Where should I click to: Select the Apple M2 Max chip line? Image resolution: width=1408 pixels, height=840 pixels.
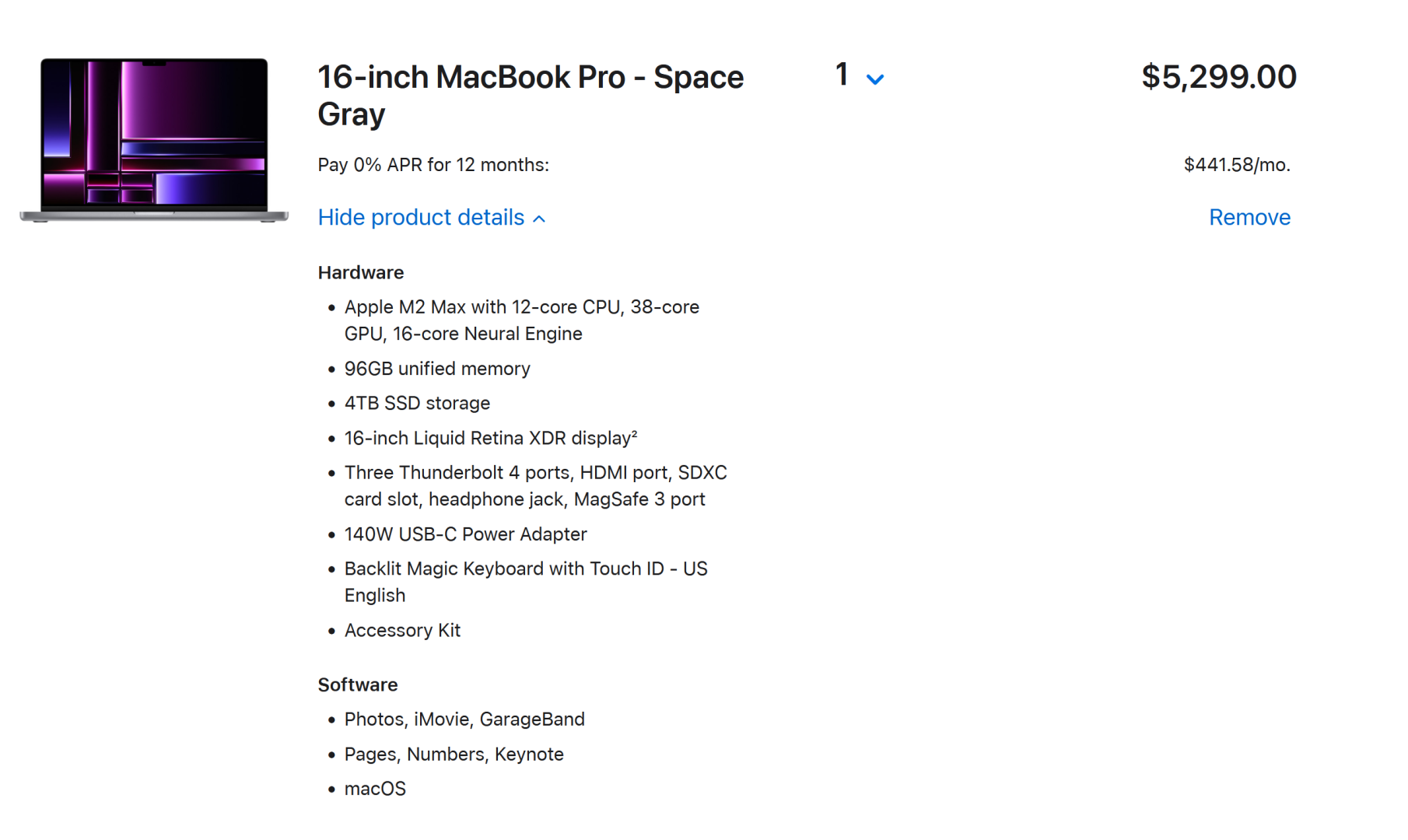[x=522, y=320]
